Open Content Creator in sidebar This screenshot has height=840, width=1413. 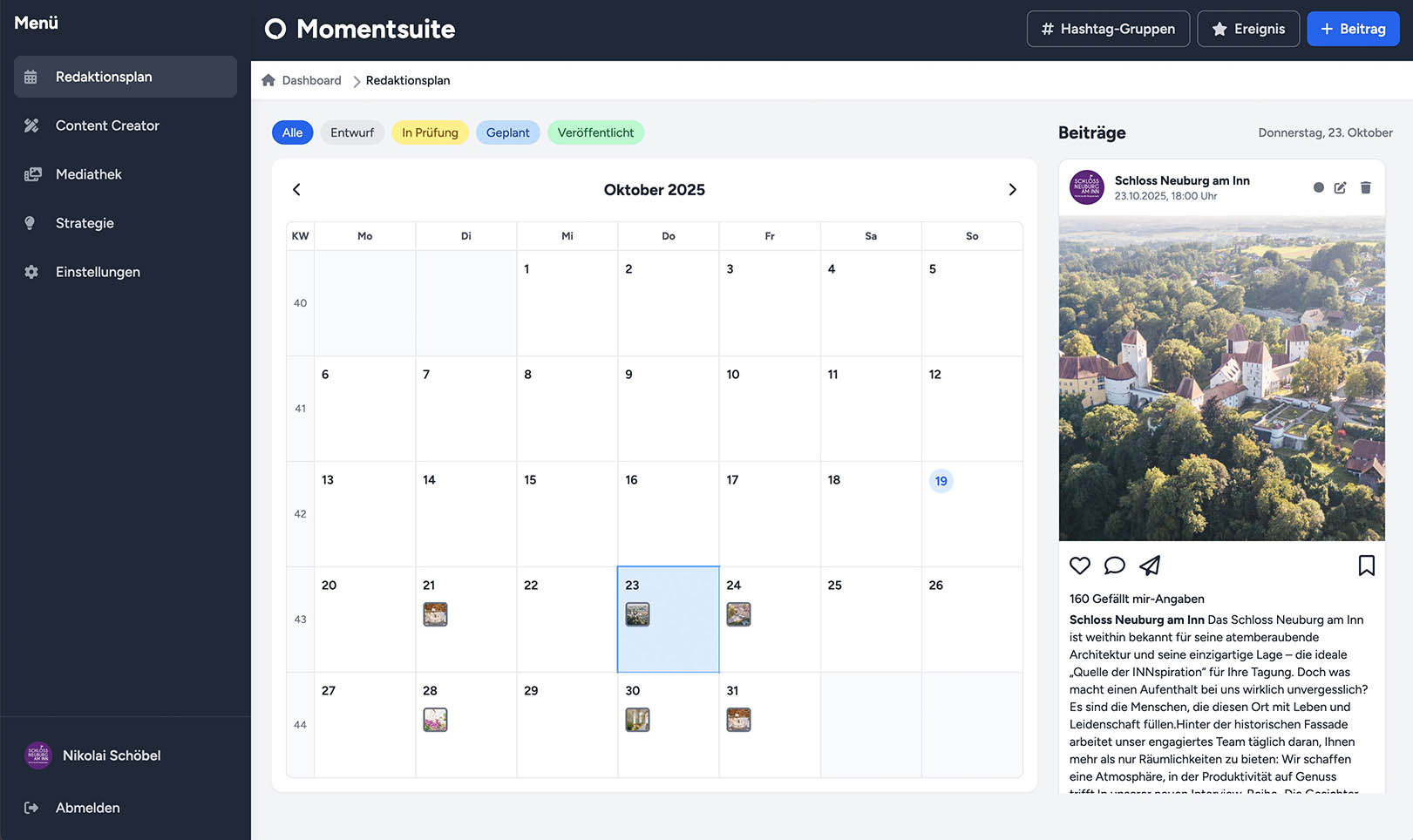click(x=107, y=125)
